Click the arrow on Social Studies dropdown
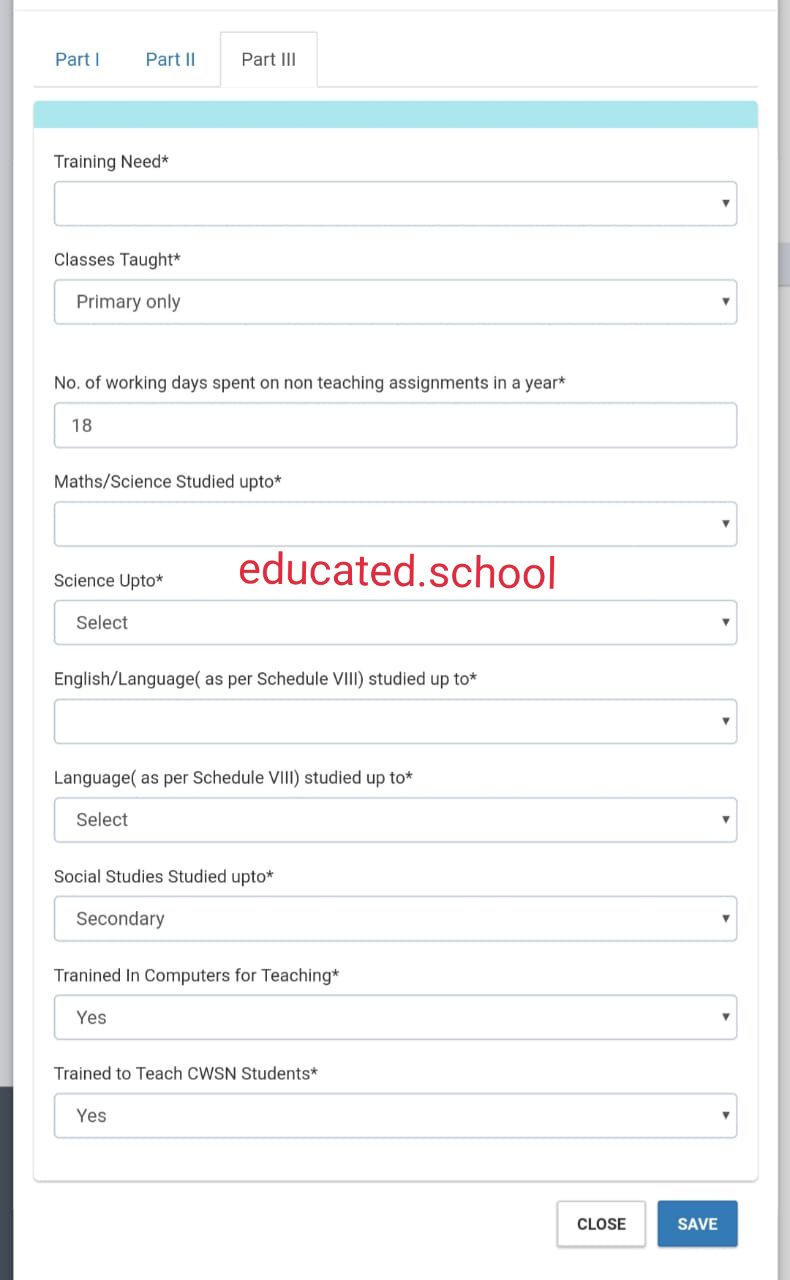Screen dimensions: 790x1280 coord(725,918)
